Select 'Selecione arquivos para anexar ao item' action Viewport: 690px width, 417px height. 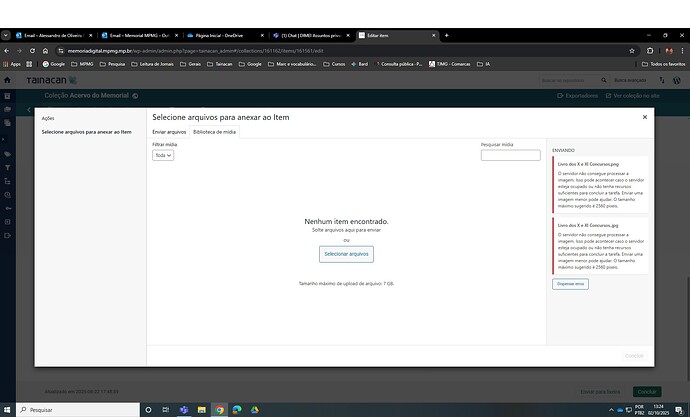pyautogui.click(x=87, y=132)
